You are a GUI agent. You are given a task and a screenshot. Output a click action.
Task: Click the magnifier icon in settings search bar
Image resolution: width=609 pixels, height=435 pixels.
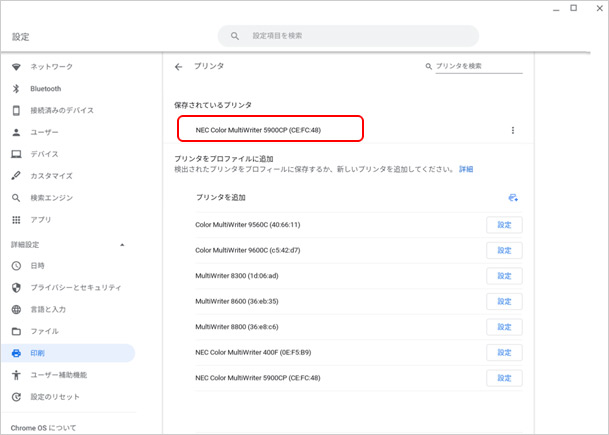pyautogui.click(x=235, y=36)
